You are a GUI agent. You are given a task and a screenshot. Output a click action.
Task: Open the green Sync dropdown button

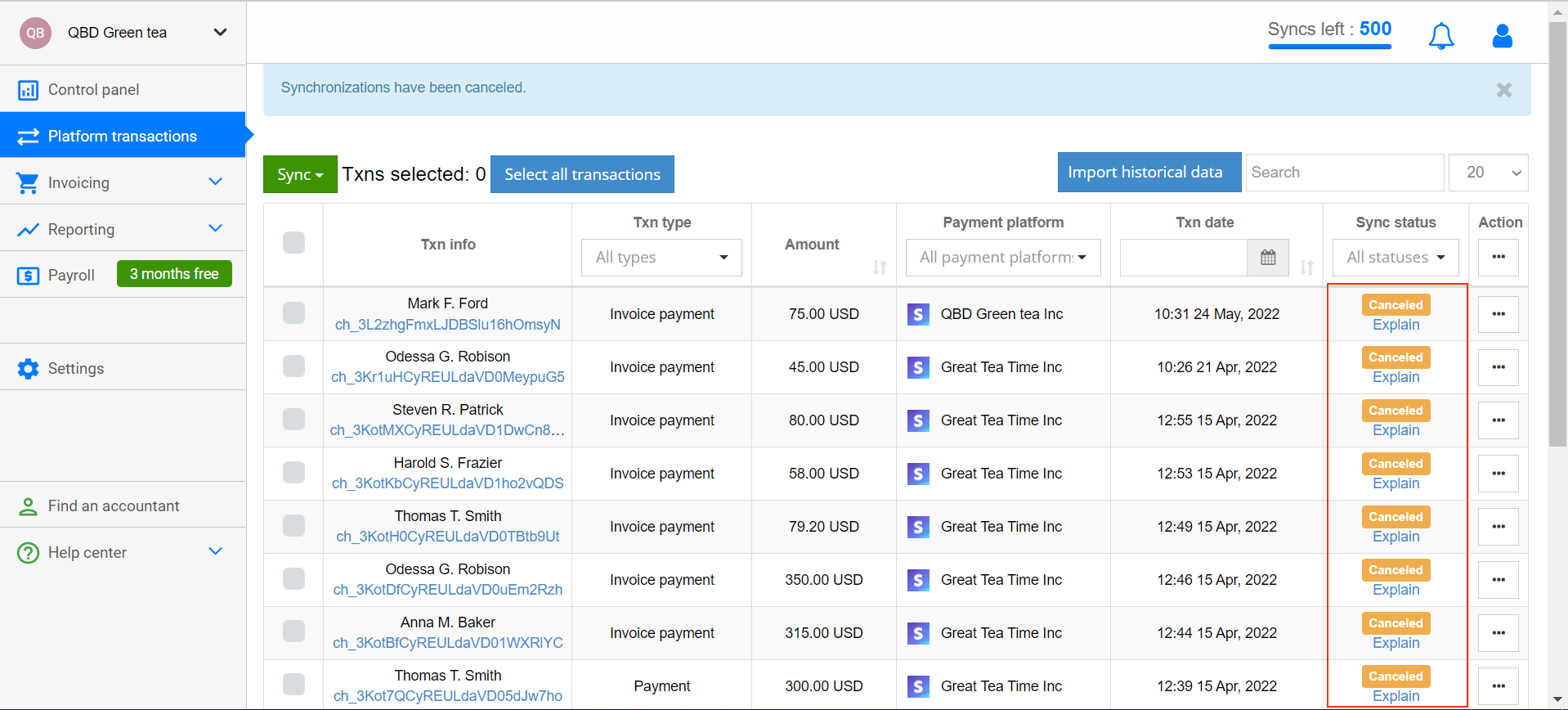point(300,174)
